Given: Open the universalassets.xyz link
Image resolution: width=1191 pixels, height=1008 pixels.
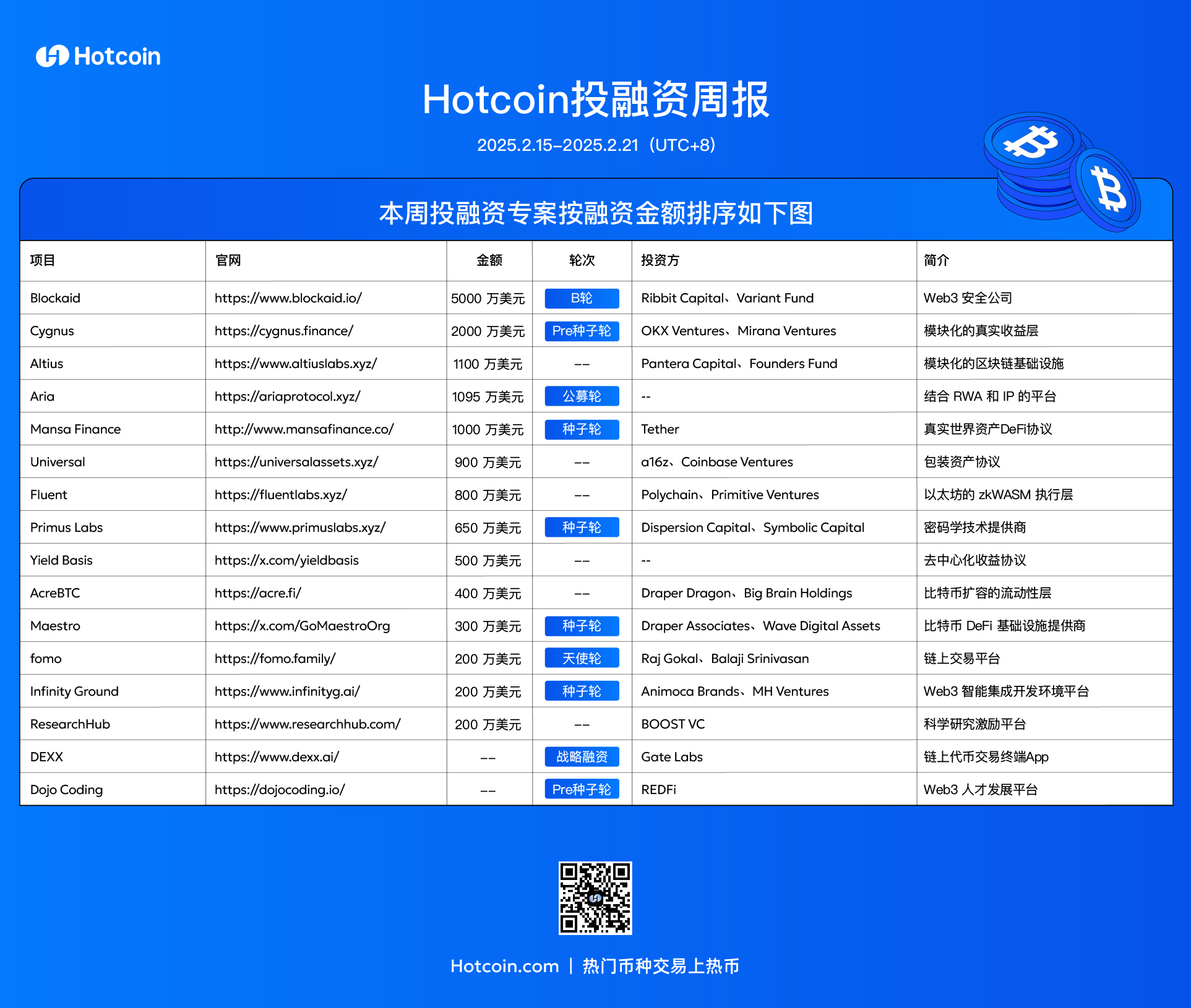Looking at the screenshot, I should (x=296, y=462).
